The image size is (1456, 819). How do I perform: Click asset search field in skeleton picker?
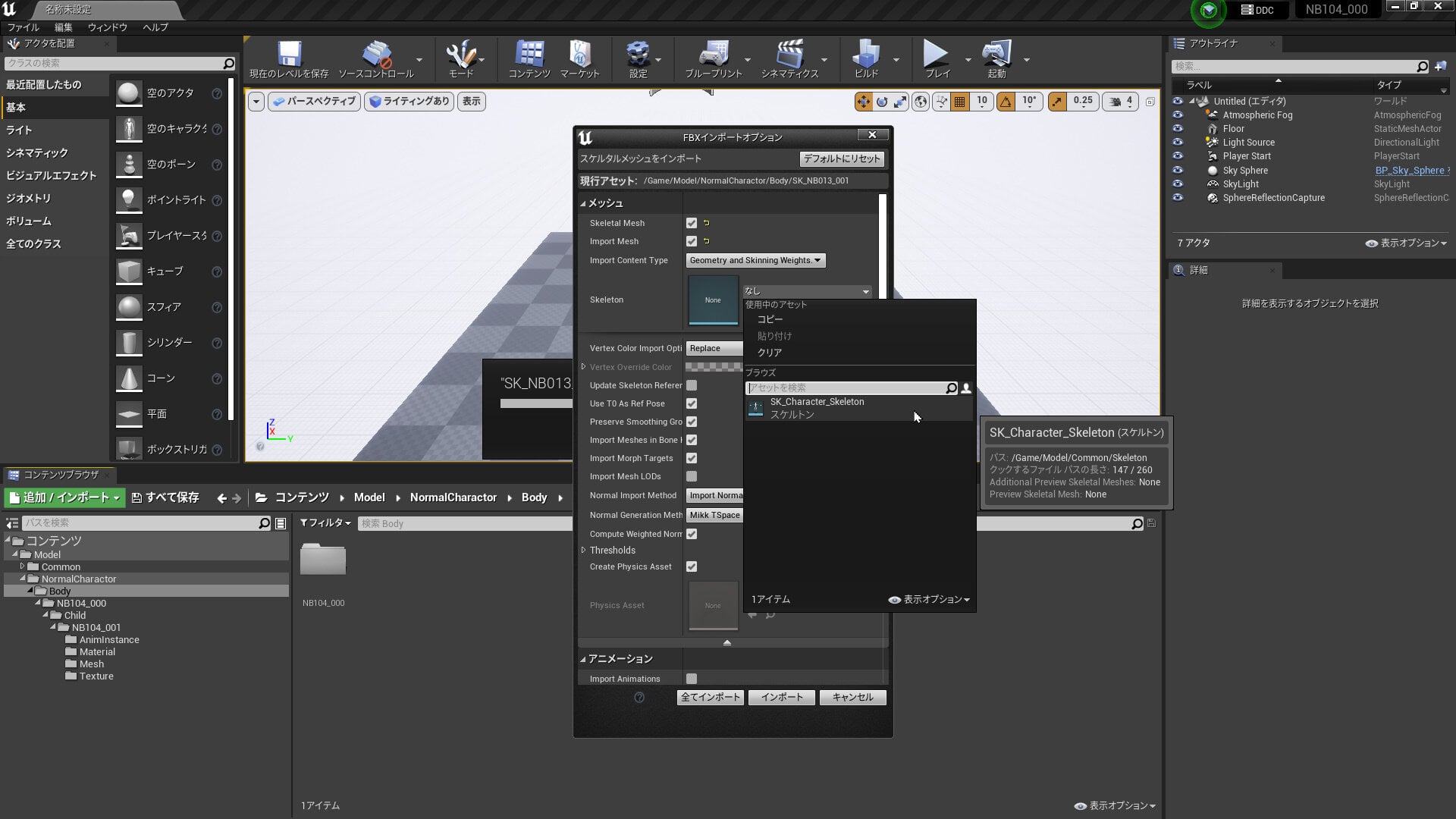tap(846, 388)
